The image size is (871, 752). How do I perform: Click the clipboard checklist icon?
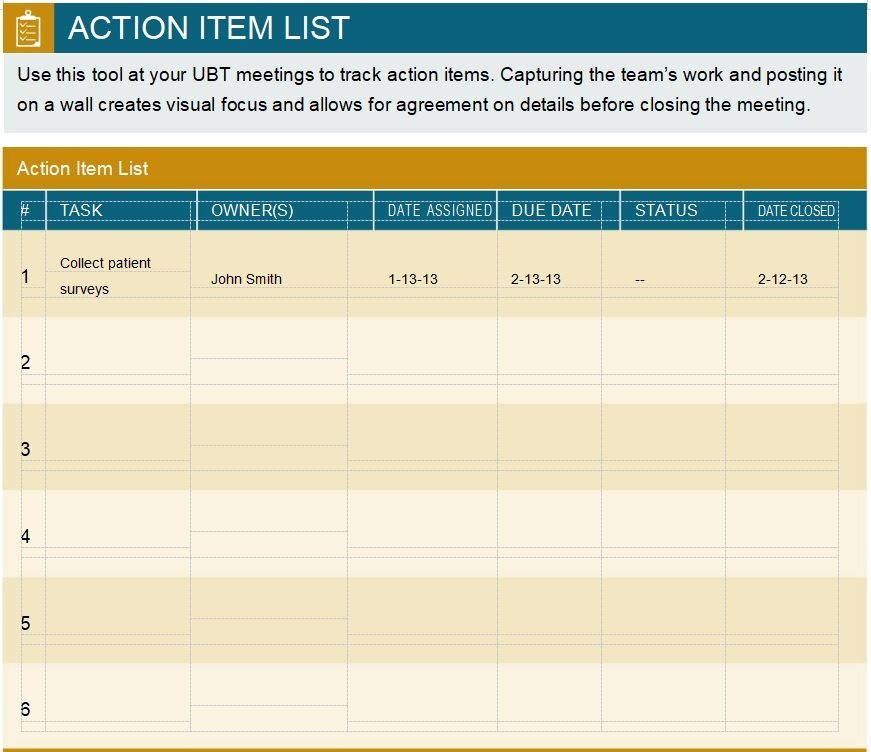[28, 28]
